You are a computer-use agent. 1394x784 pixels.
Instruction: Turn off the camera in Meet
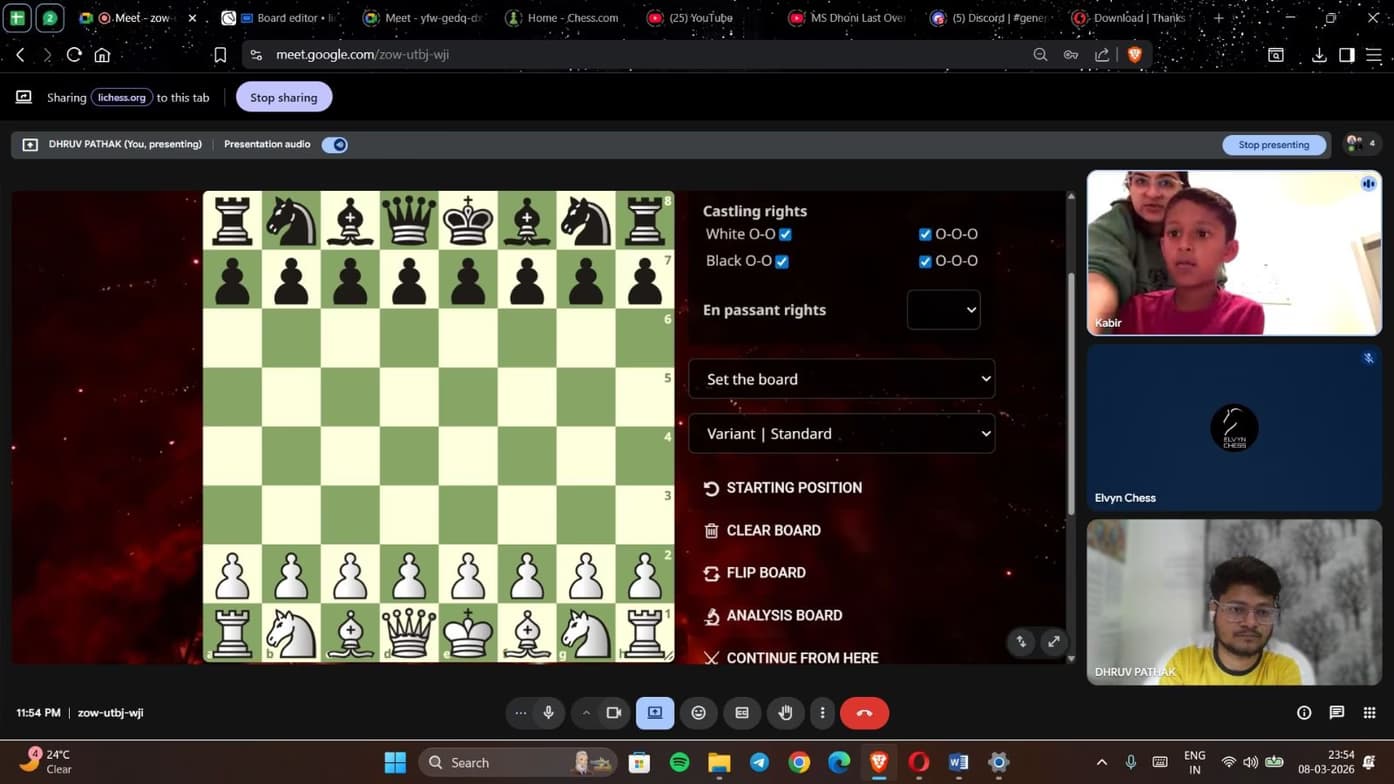(614, 713)
